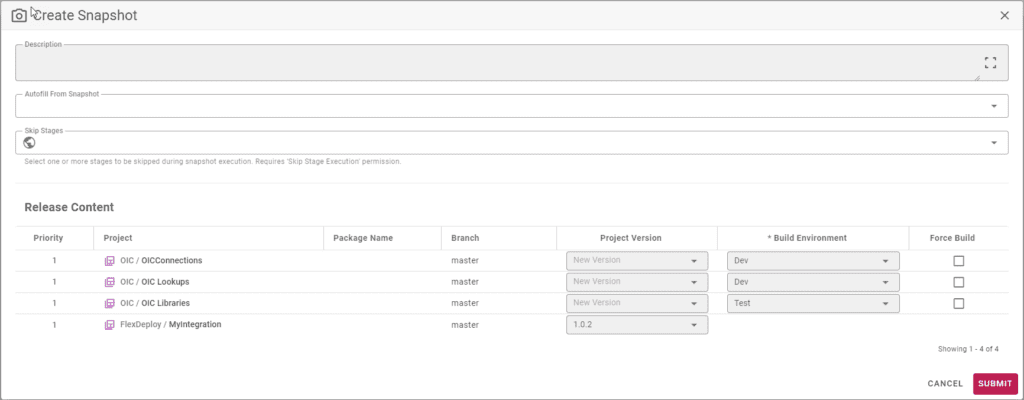Click the Release Content heading
This screenshot has height=400, width=1024.
[69, 207]
